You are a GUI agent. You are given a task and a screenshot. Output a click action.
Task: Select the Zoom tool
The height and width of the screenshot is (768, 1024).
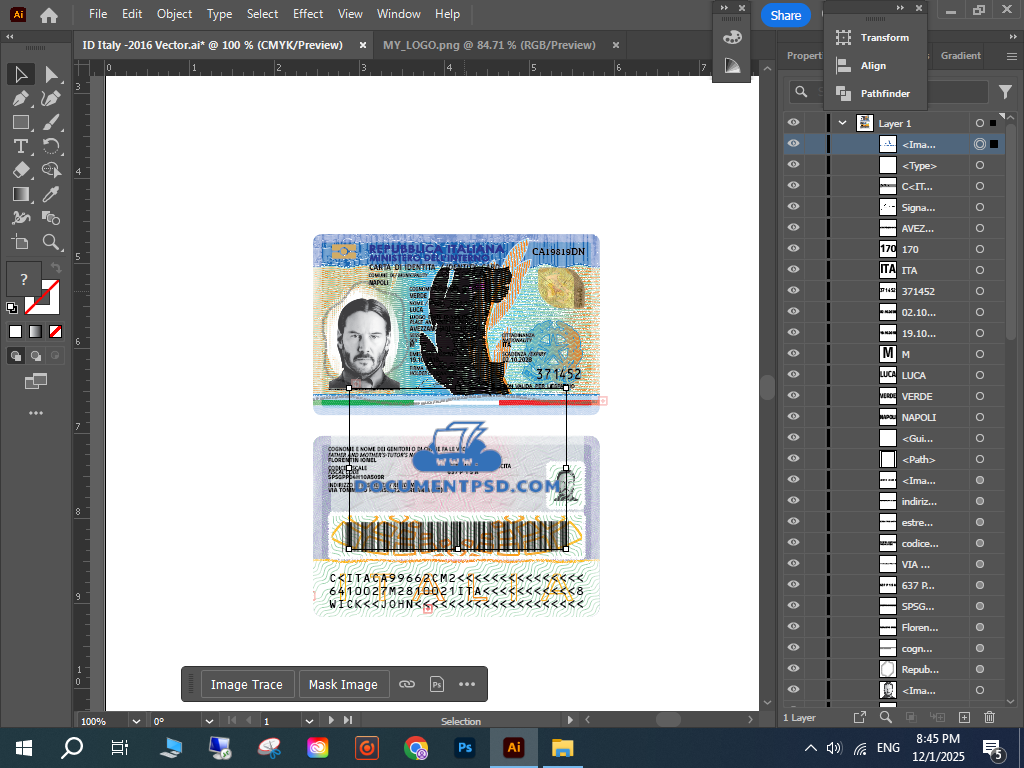click(x=51, y=242)
